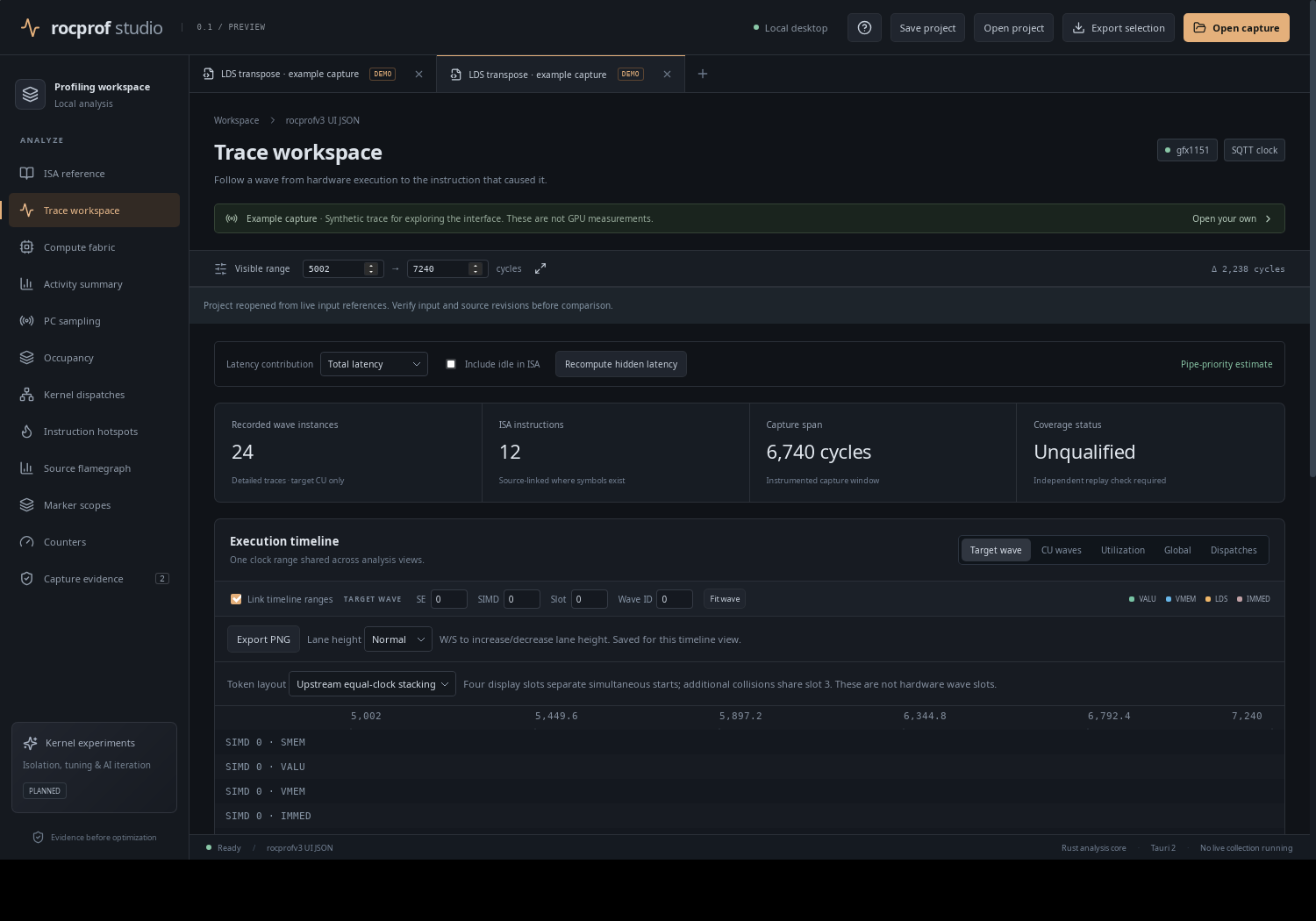The height and width of the screenshot is (921, 1316).
Task: Click the Open capture button
Action: pos(1236,27)
